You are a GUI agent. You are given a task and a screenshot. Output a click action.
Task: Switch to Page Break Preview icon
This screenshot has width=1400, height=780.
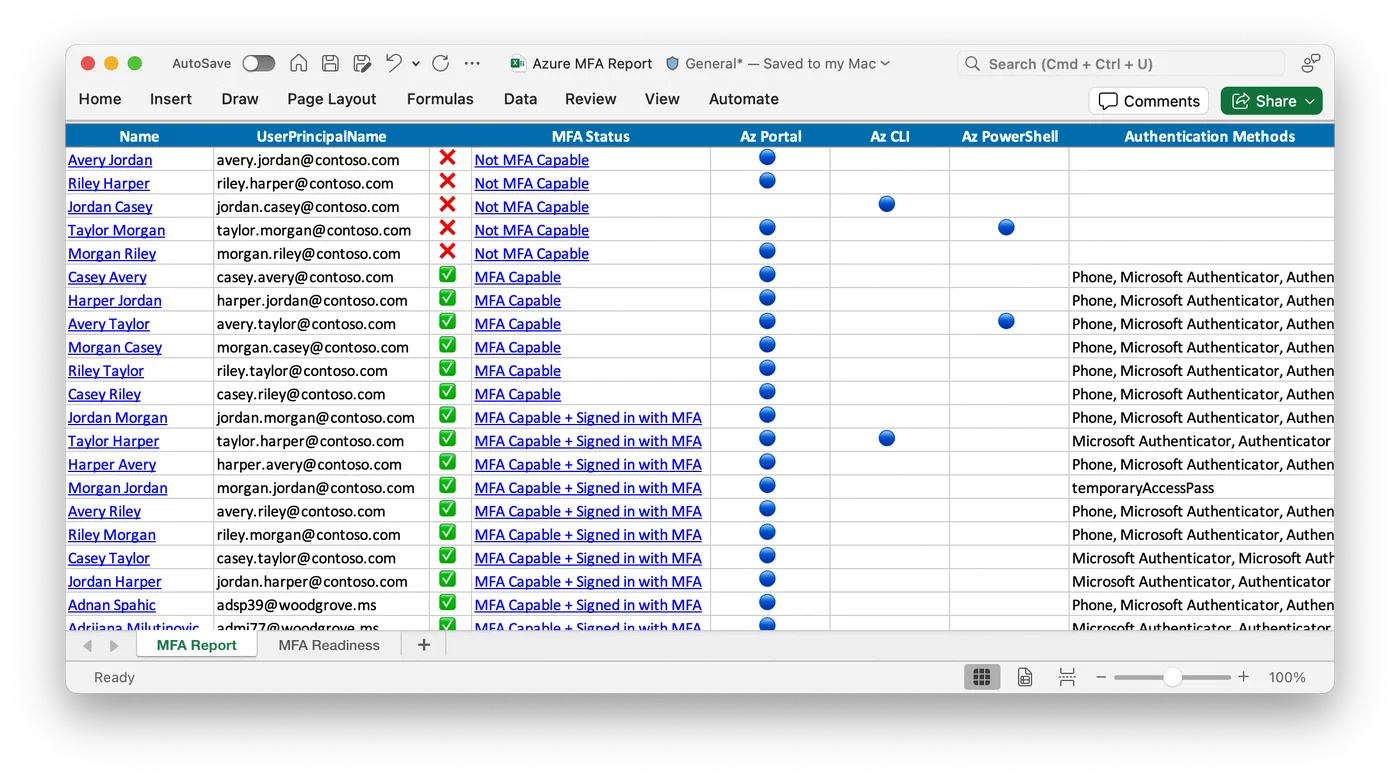tap(1067, 677)
